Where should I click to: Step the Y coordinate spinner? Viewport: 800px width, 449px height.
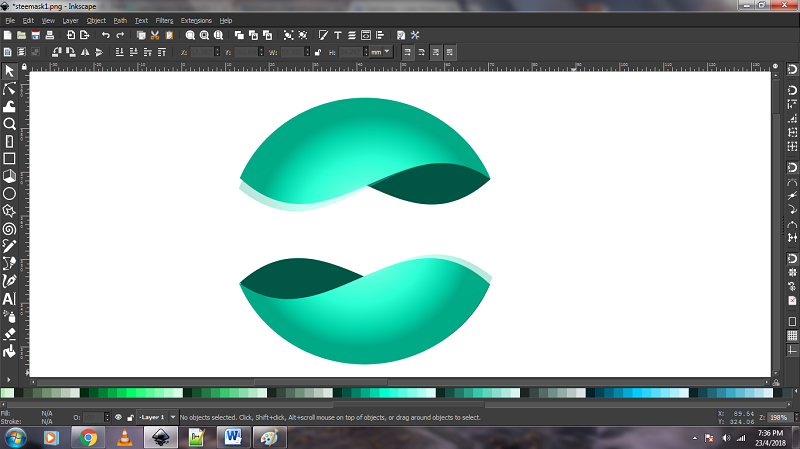coord(261,52)
